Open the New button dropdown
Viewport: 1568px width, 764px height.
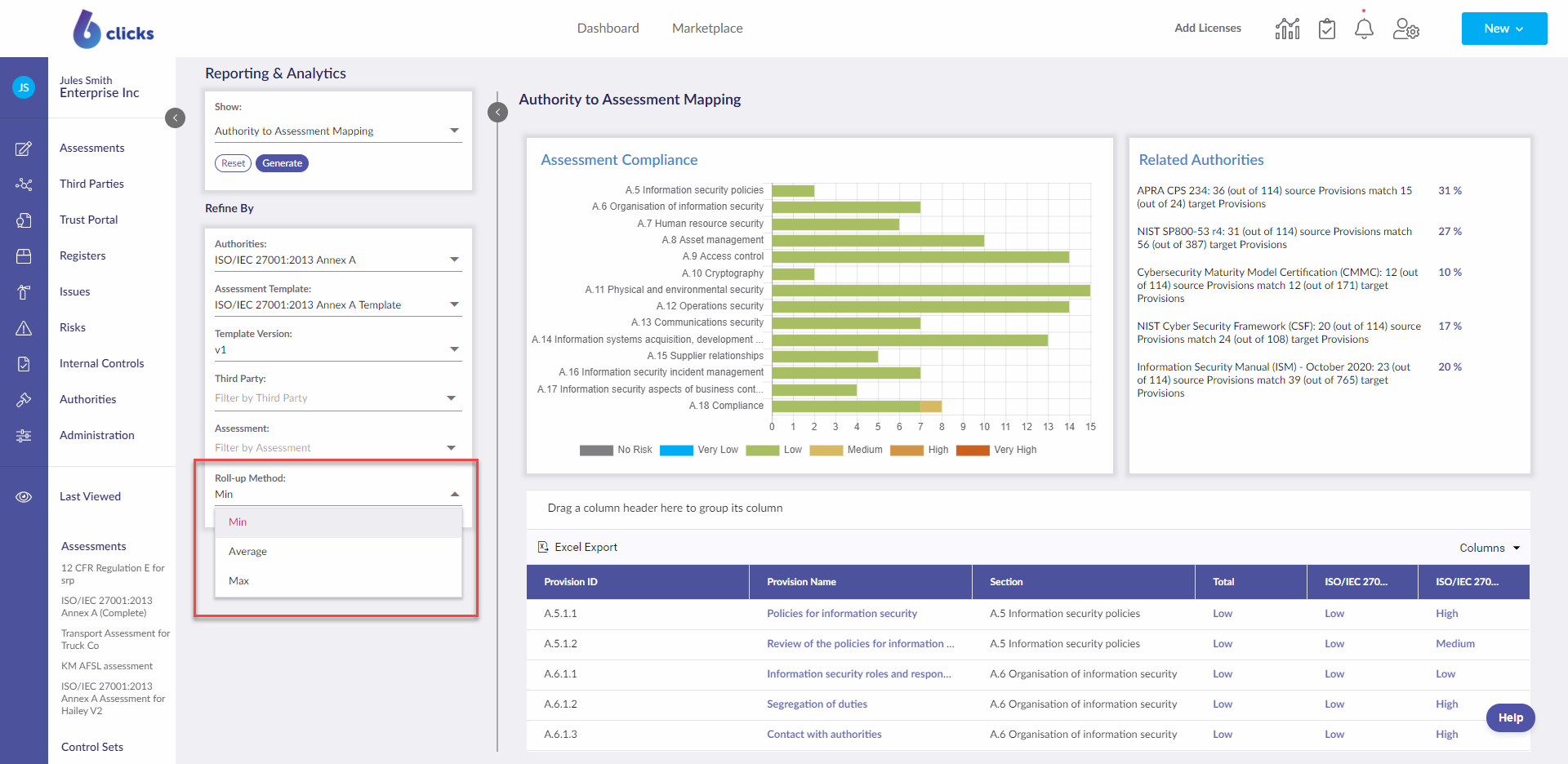(1504, 29)
